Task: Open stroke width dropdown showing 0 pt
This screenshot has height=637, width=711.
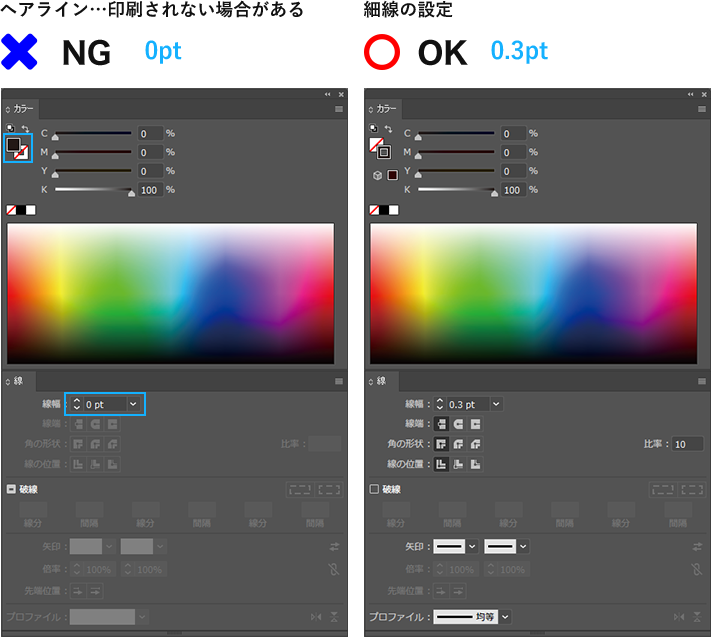Action: tap(132, 404)
